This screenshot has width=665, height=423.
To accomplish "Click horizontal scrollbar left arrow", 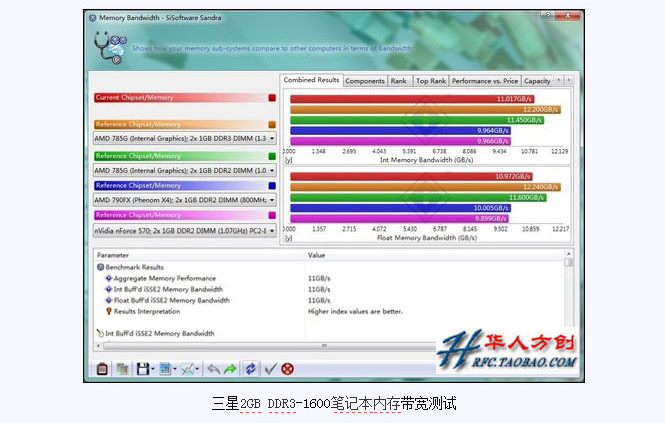I will pyautogui.click(x=98, y=346).
